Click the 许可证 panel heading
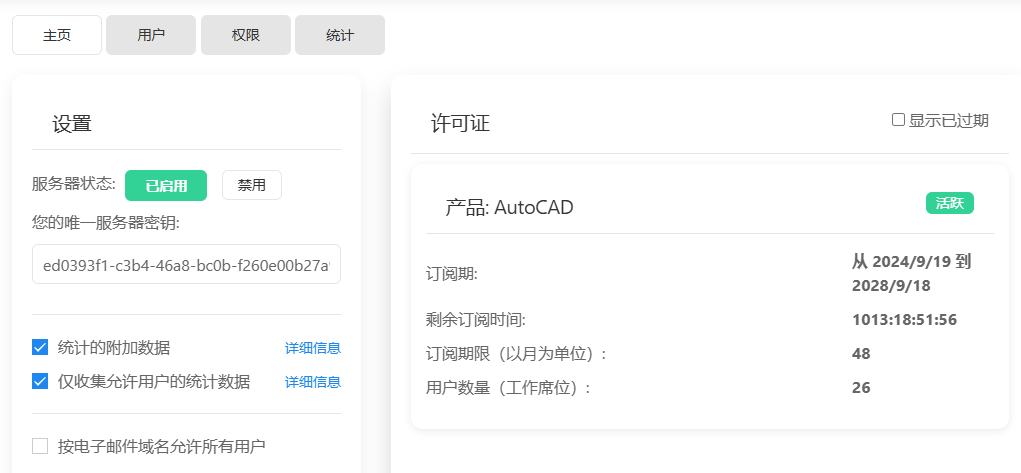Screen dimensions: 1021x473 tap(460, 123)
